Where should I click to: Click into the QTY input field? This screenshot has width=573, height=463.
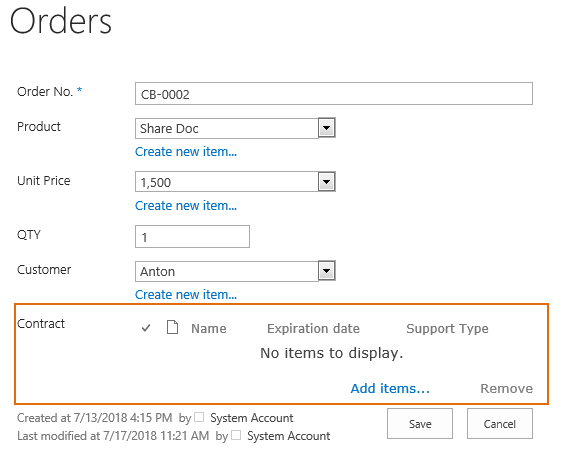coord(192,236)
